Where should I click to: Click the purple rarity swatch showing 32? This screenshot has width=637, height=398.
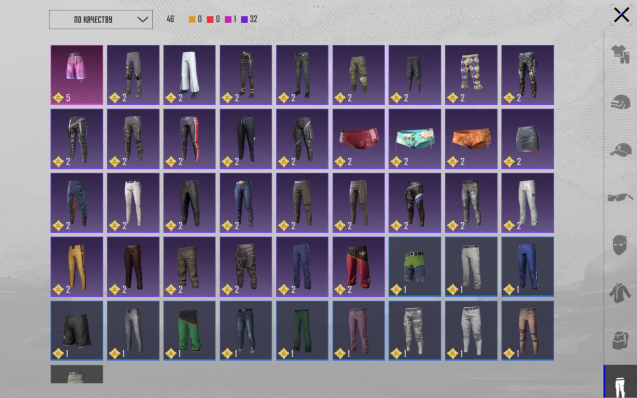coord(245,19)
